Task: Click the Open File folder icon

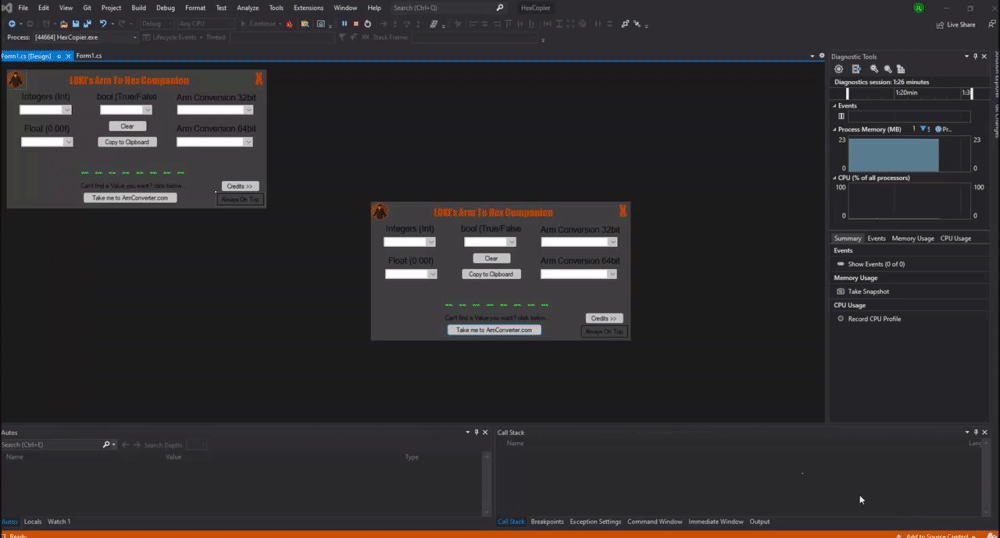Action: [63, 24]
